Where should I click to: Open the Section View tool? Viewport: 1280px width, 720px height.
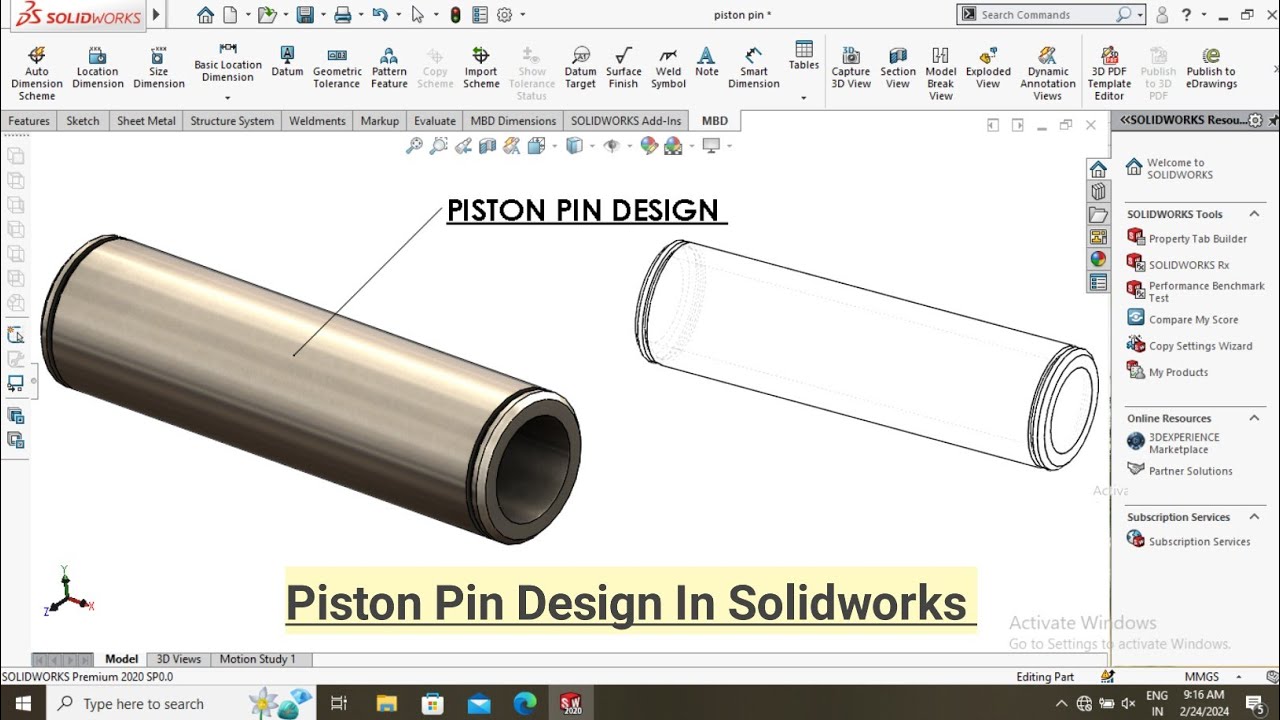(898, 67)
